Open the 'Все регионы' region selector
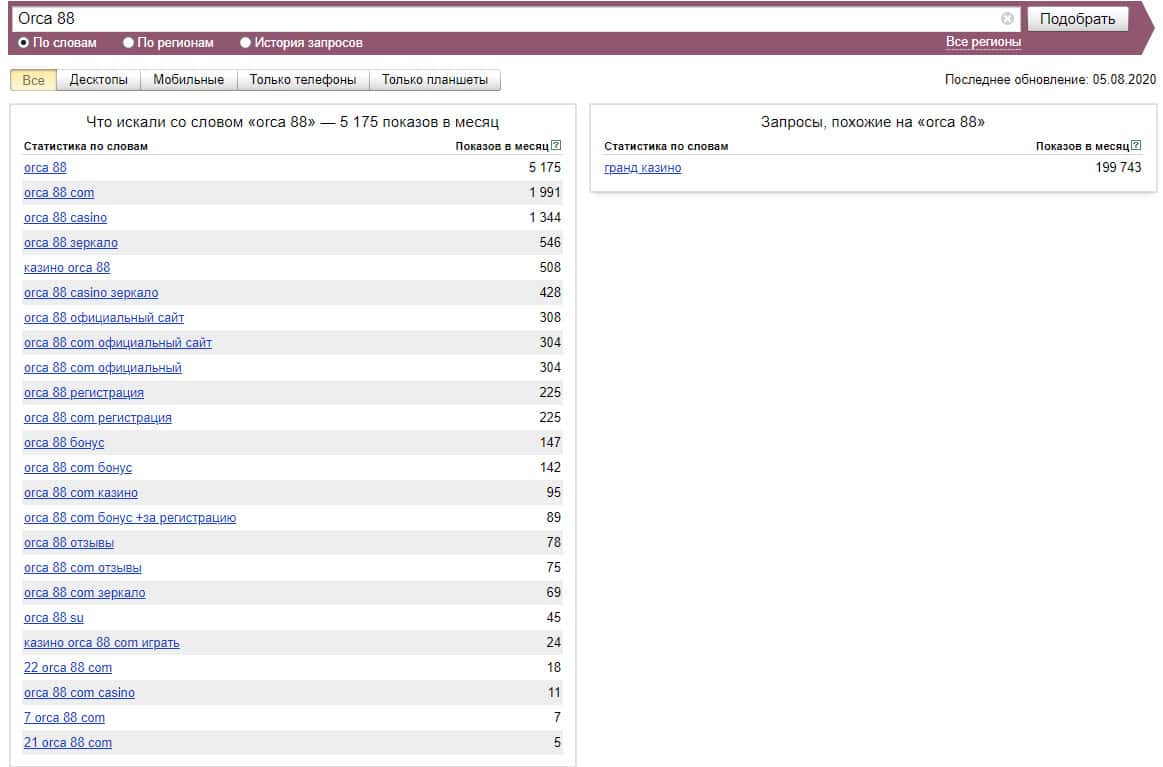This screenshot has height=767, width=1163. click(x=983, y=42)
